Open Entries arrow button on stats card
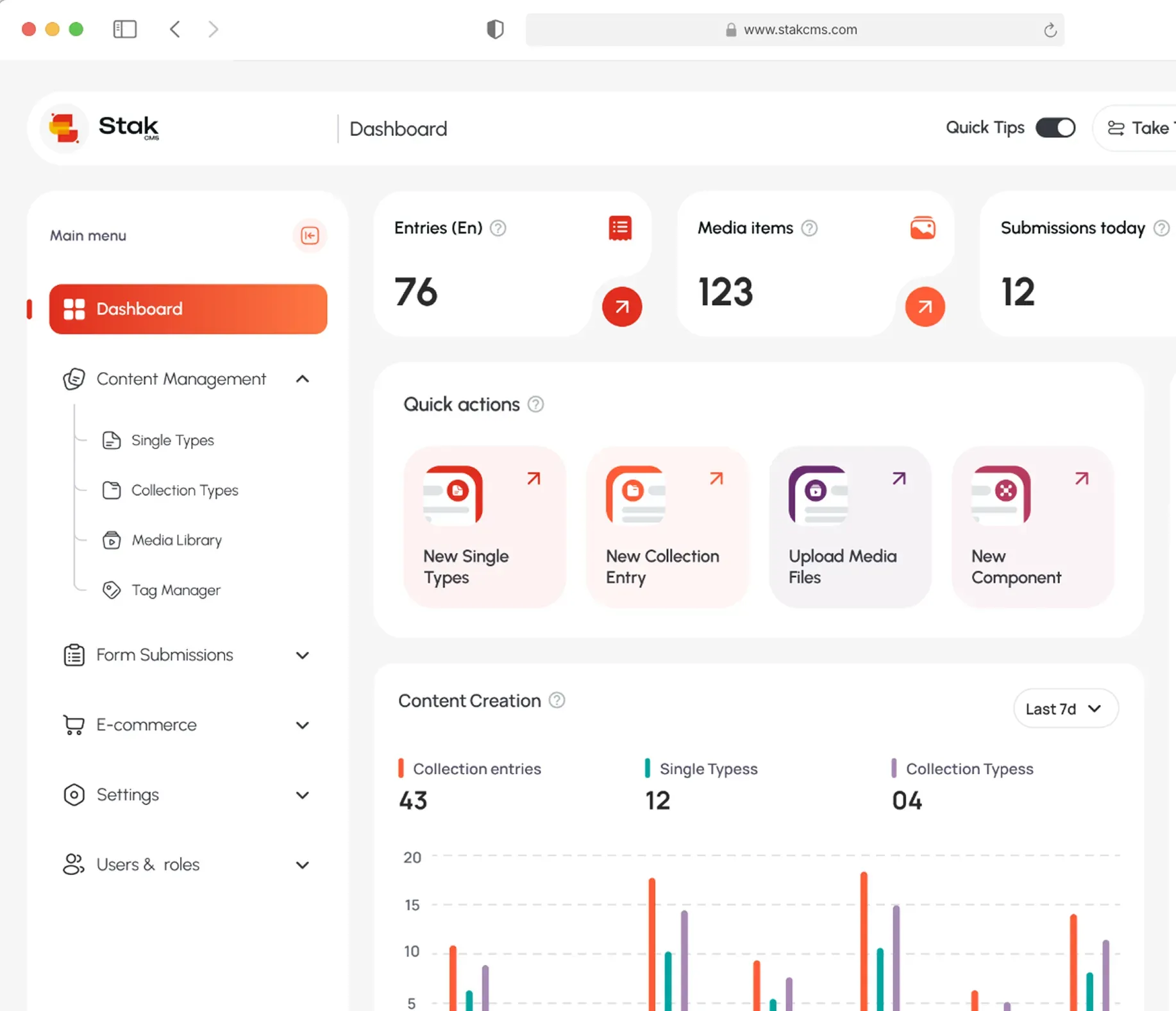Viewport: 1176px width, 1011px height. tap(621, 307)
